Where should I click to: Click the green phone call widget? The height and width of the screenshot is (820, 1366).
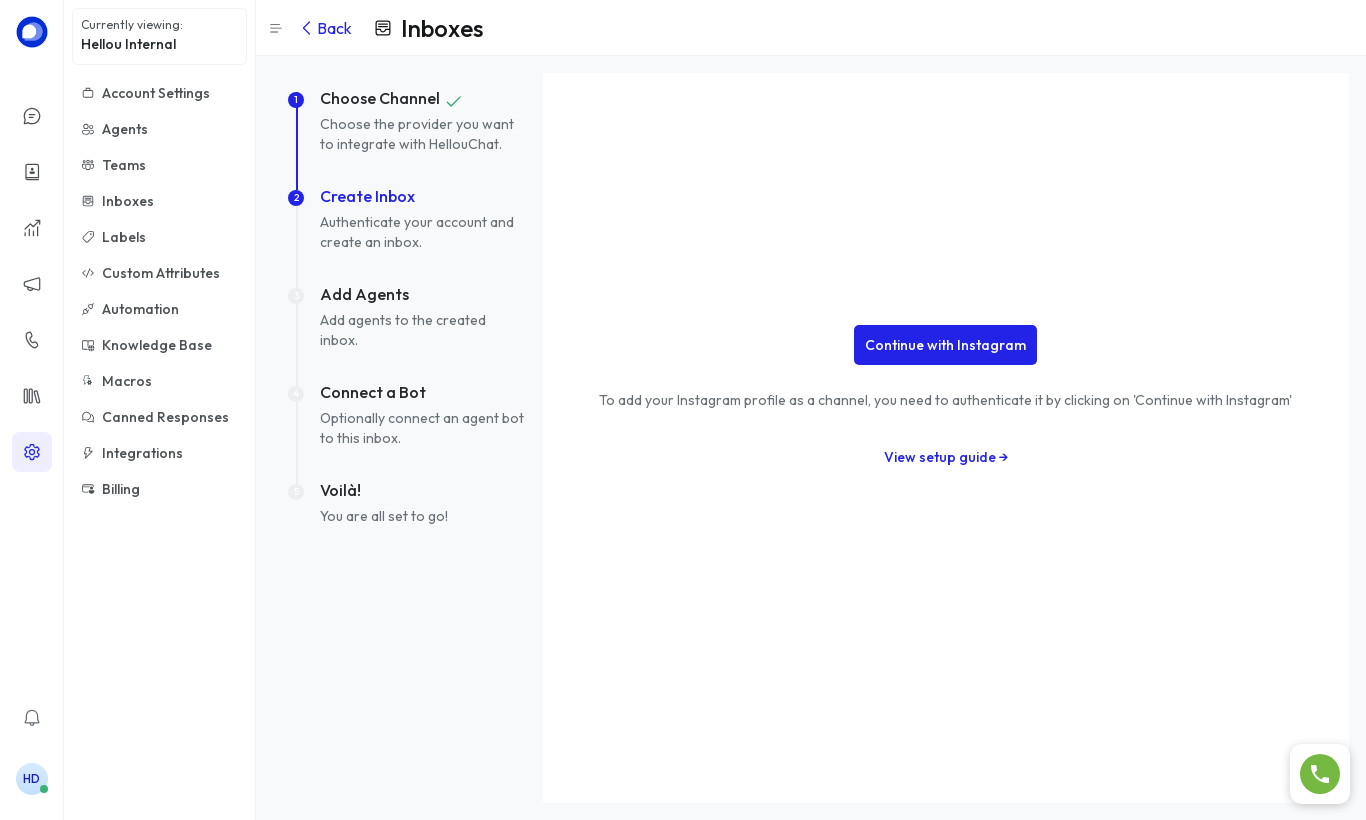pos(1320,774)
